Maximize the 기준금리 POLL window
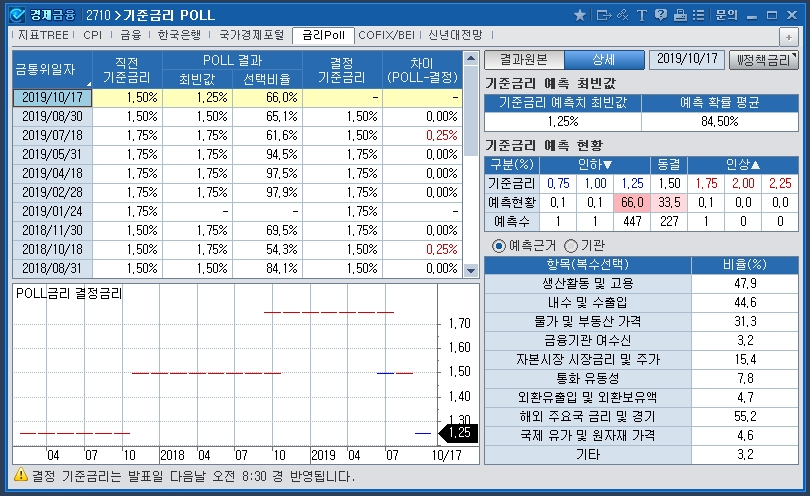 772,16
